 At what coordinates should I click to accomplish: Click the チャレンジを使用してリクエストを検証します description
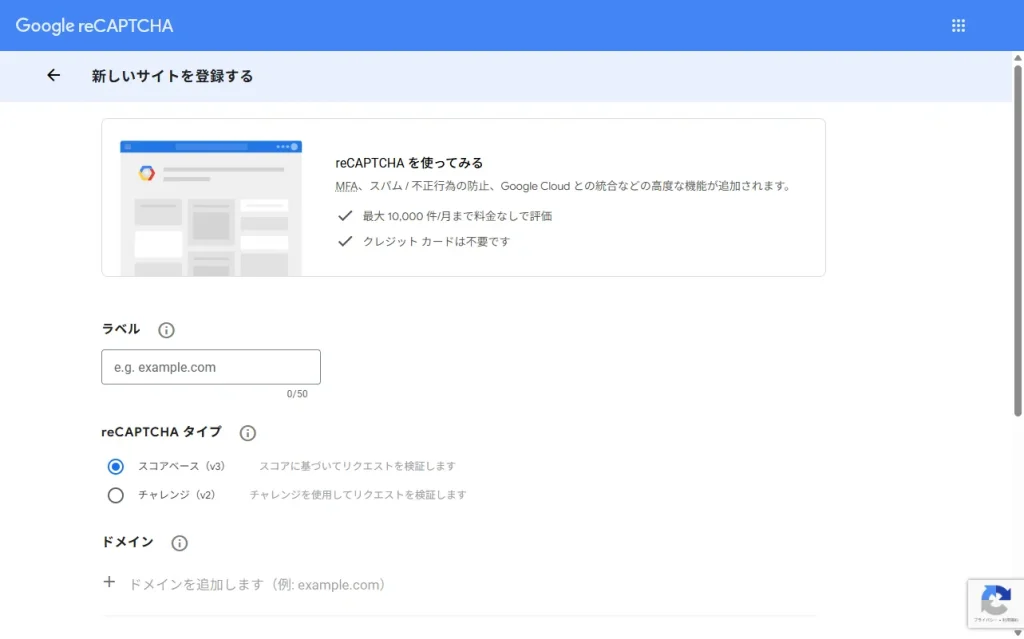pos(358,495)
